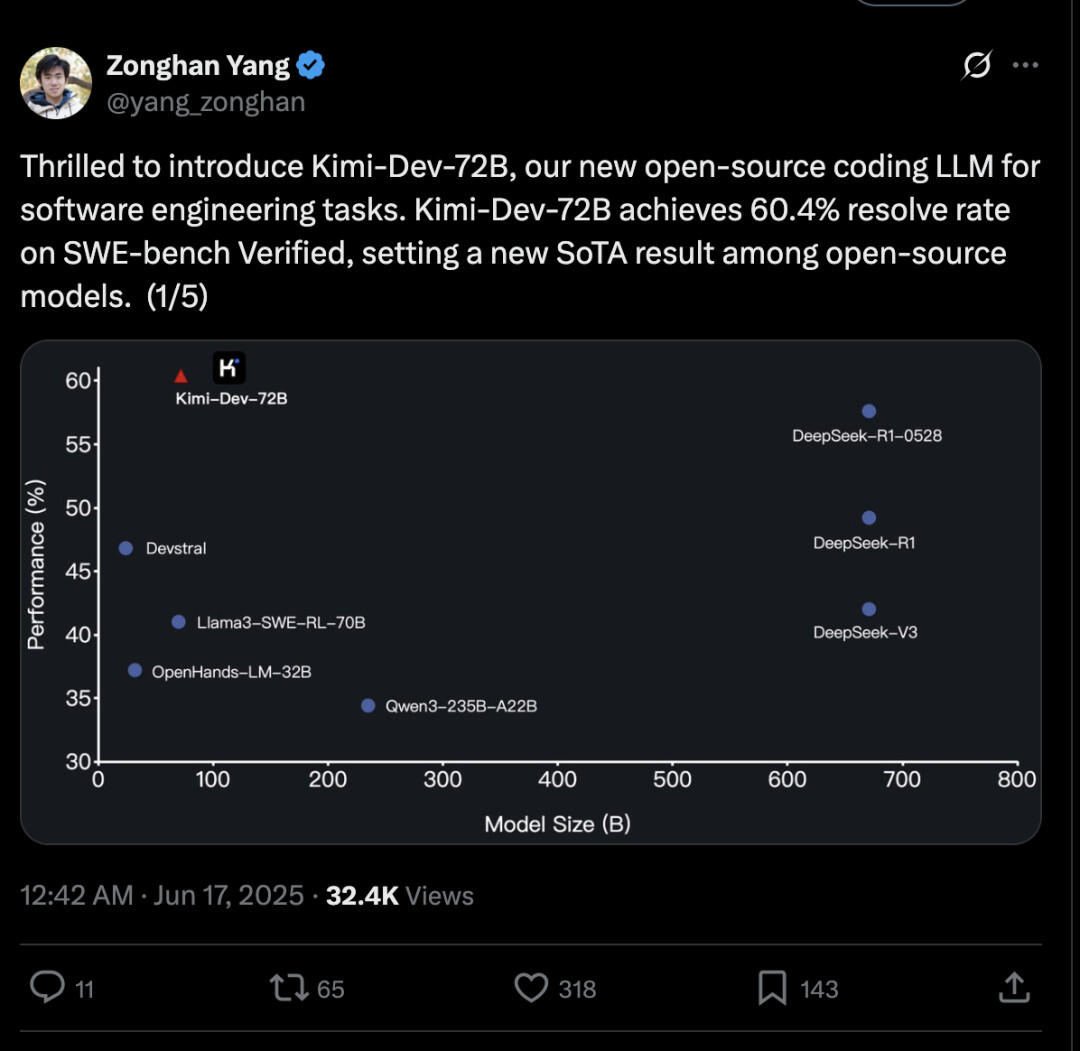
Task: Click the Qwen3-235B-A22B data point
Action: 368,705
